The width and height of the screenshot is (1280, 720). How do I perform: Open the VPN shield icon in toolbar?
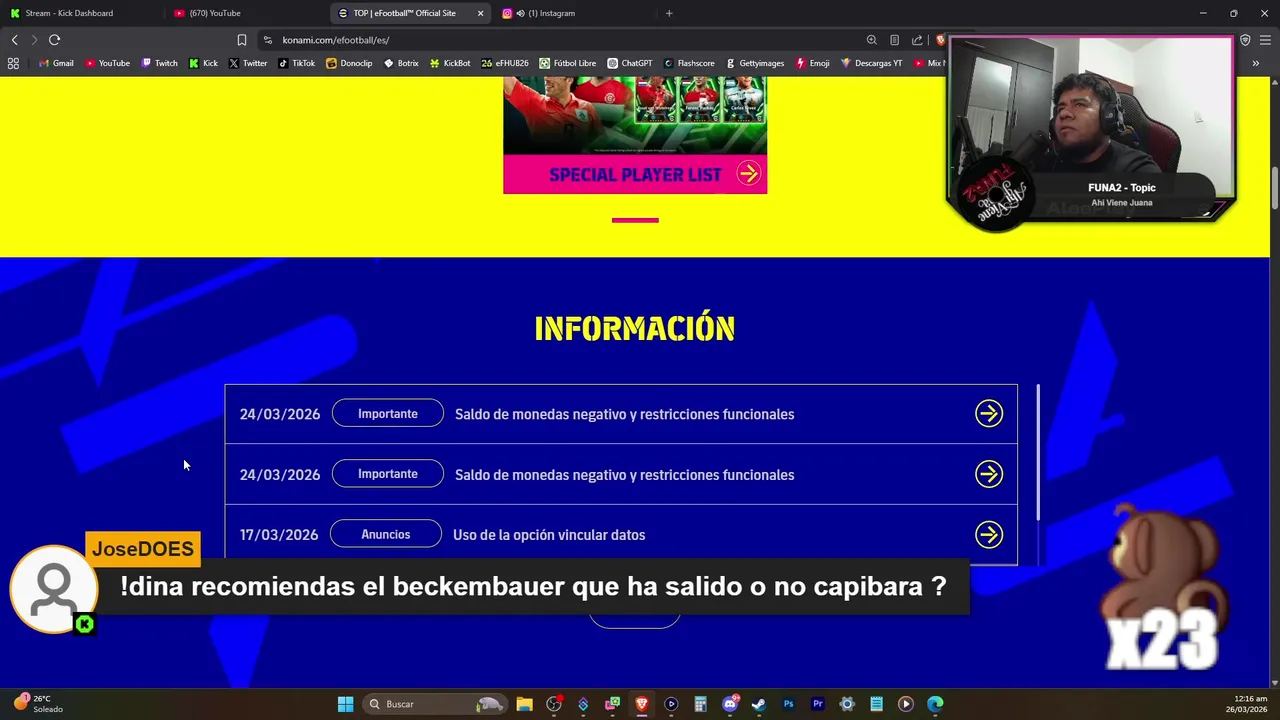tap(1245, 40)
